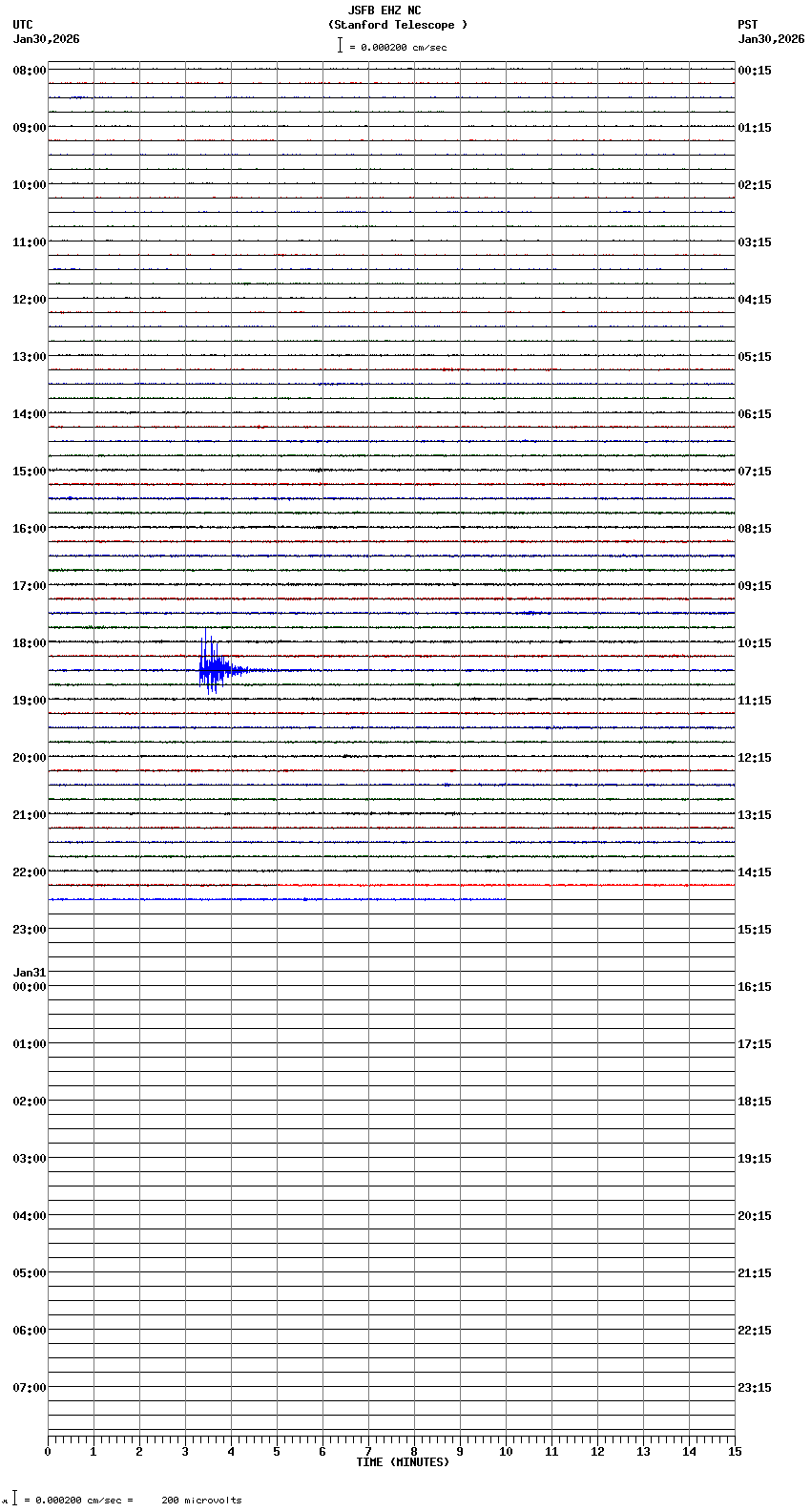The width and height of the screenshot is (811, 1512).
Task: Click the 00:15 PST row label
Action: tap(755, 71)
